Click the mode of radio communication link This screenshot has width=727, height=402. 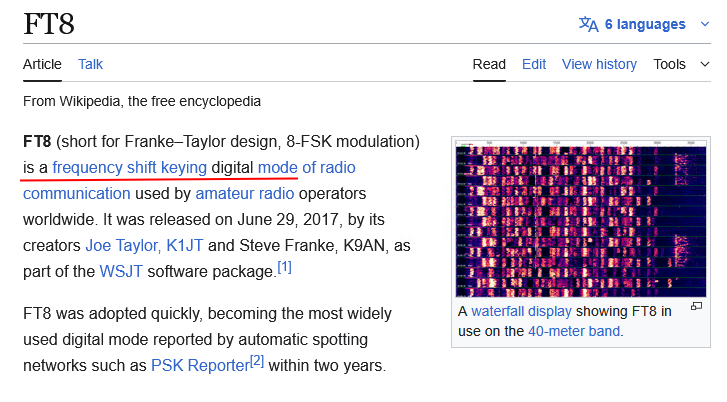(x=306, y=167)
